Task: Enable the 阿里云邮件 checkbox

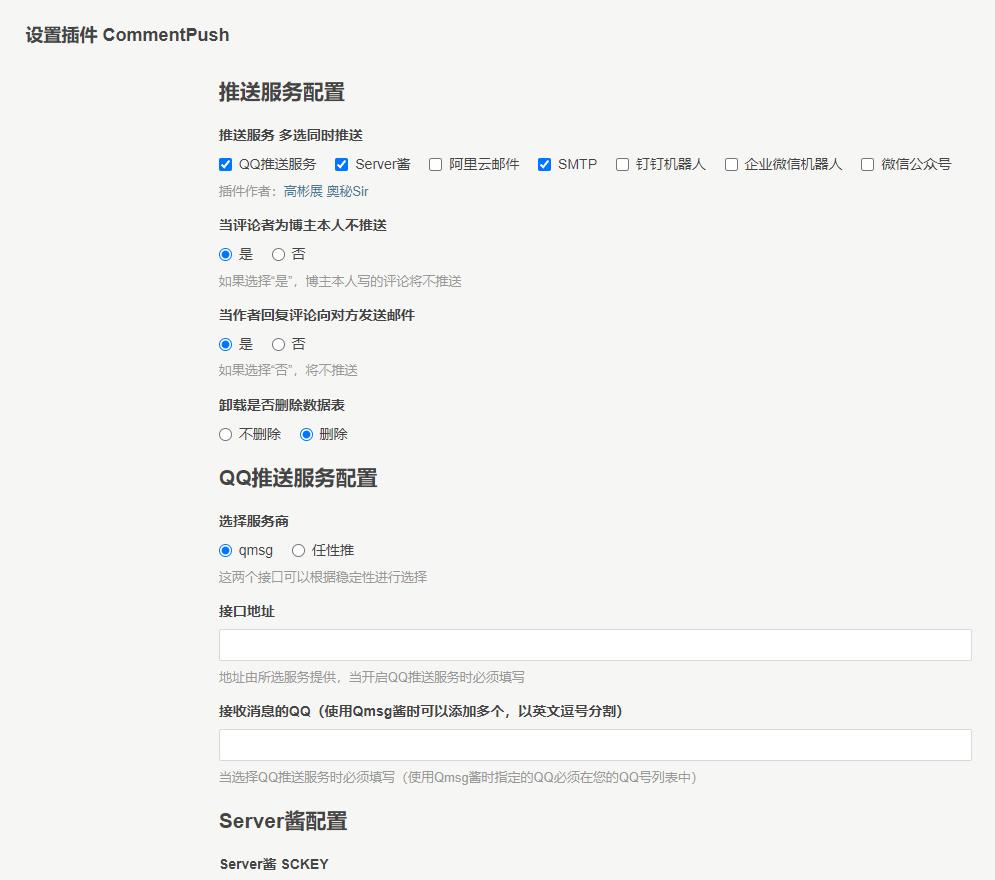Action: (x=436, y=164)
